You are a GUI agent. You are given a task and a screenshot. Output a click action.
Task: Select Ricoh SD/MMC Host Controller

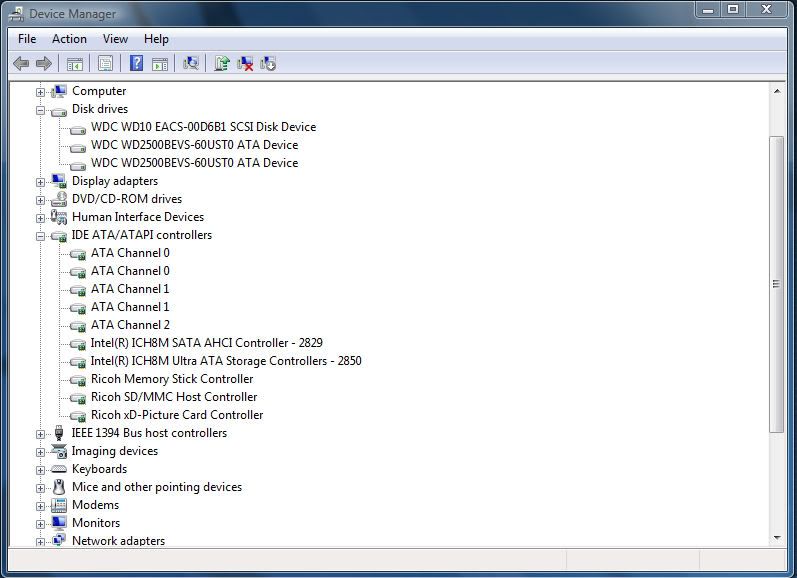(x=174, y=397)
